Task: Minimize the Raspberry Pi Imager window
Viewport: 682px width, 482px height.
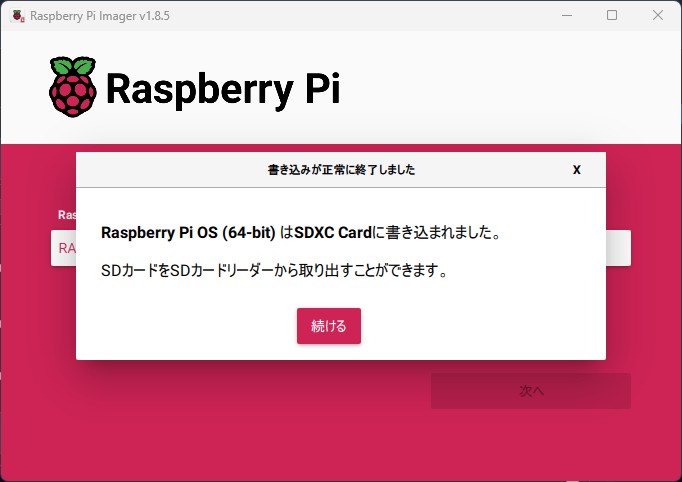Action: coord(564,15)
